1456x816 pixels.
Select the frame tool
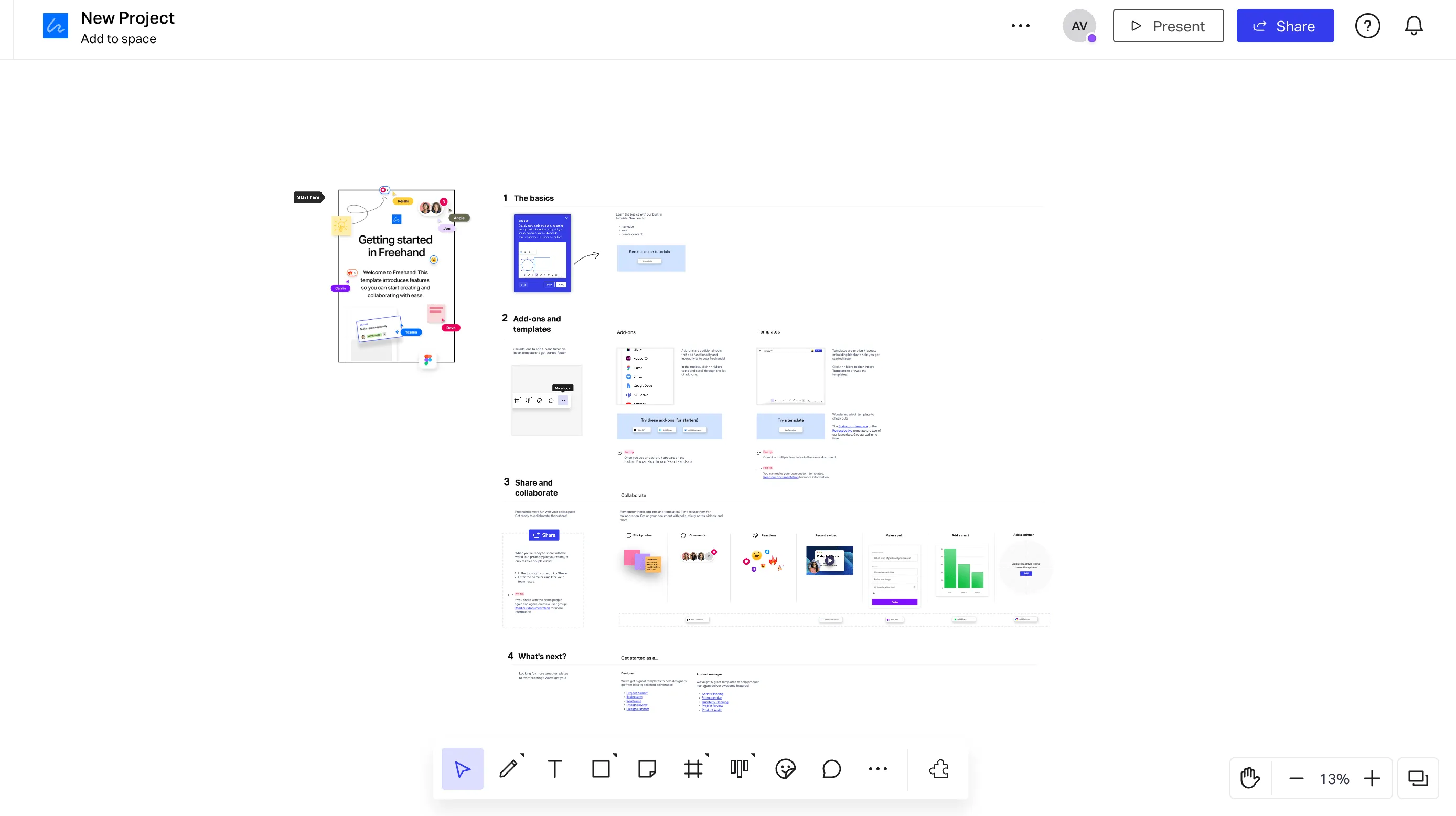tap(693, 768)
